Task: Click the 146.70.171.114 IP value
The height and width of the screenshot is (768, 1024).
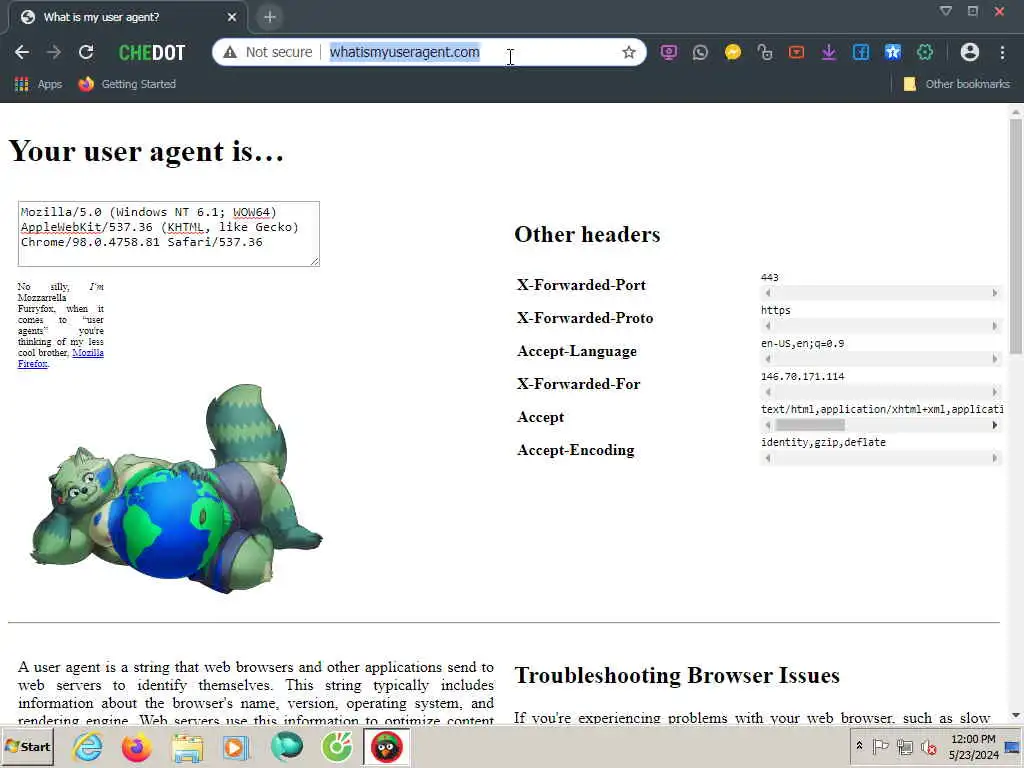Action: click(x=802, y=376)
